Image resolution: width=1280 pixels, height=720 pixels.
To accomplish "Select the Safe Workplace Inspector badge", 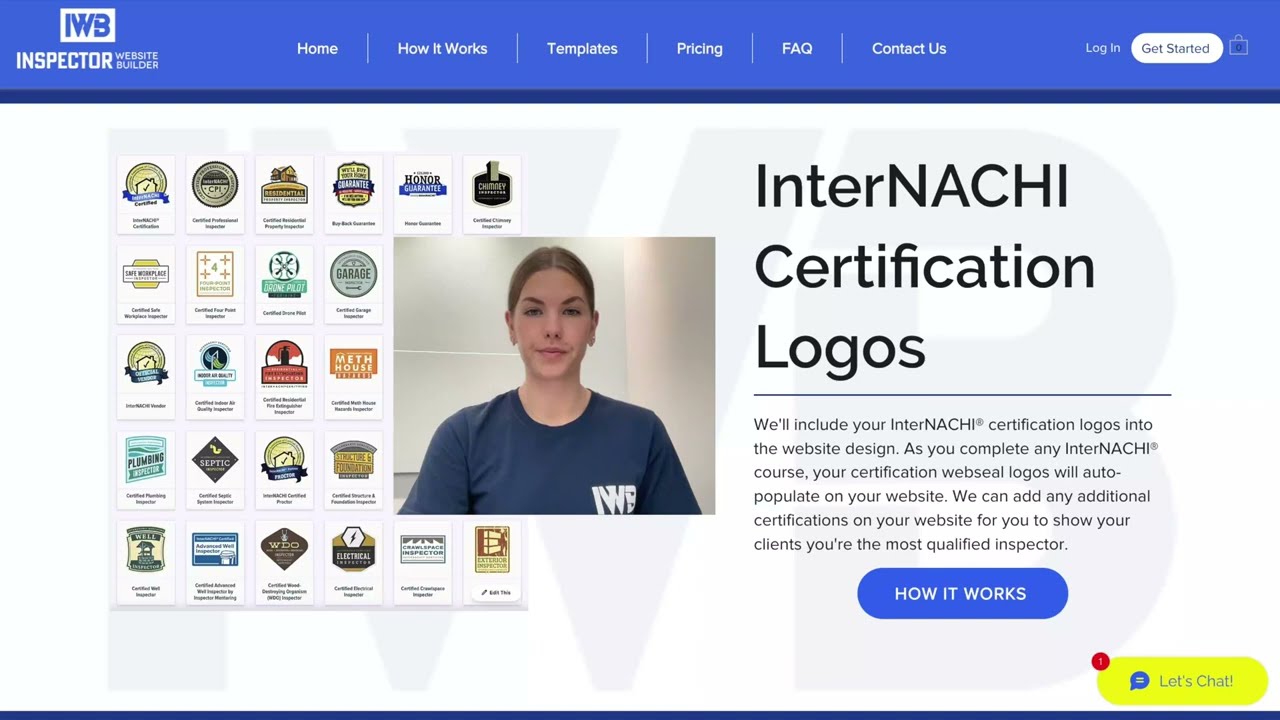I will (x=146, y=284).
